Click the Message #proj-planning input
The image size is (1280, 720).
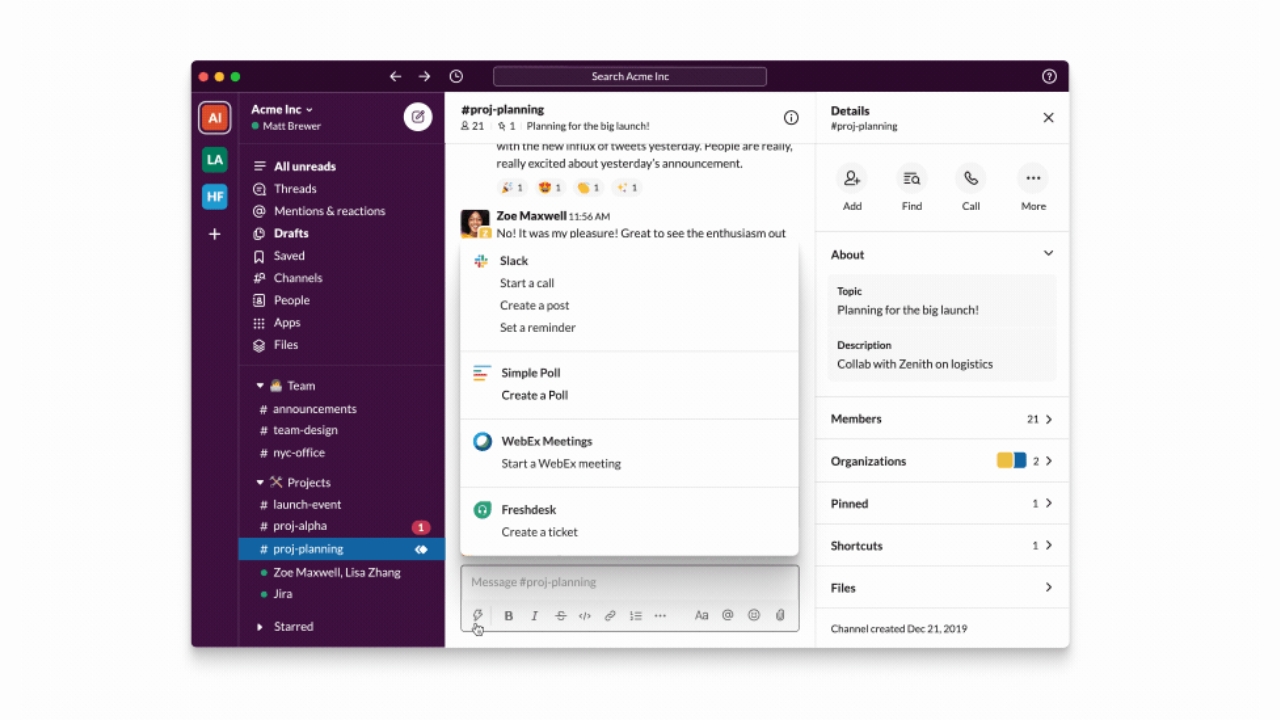click(x=630, y=582)
